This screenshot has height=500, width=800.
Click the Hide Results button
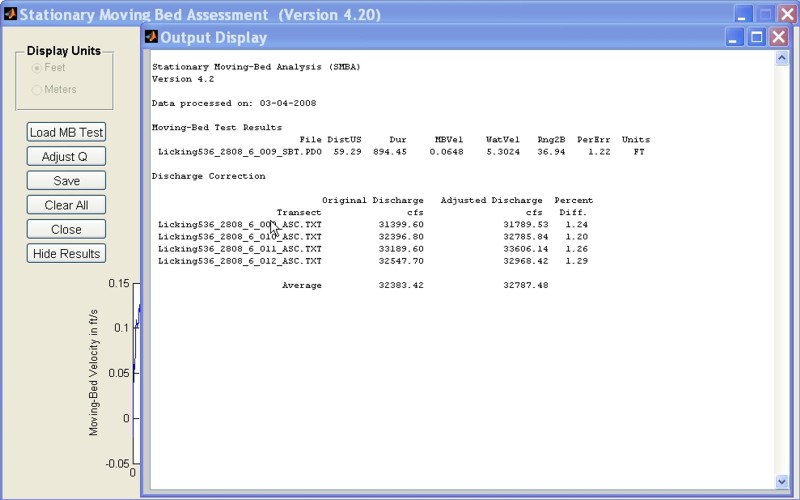(x=66, y=254)
